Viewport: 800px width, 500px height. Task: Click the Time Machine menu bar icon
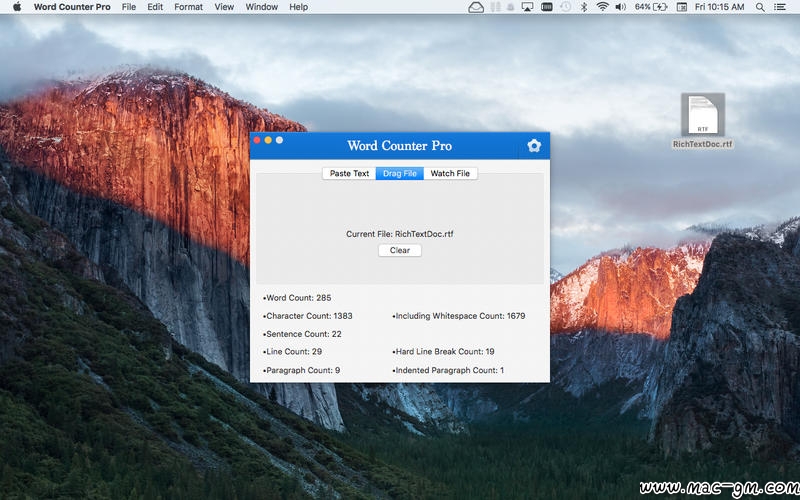click(565, 7)
